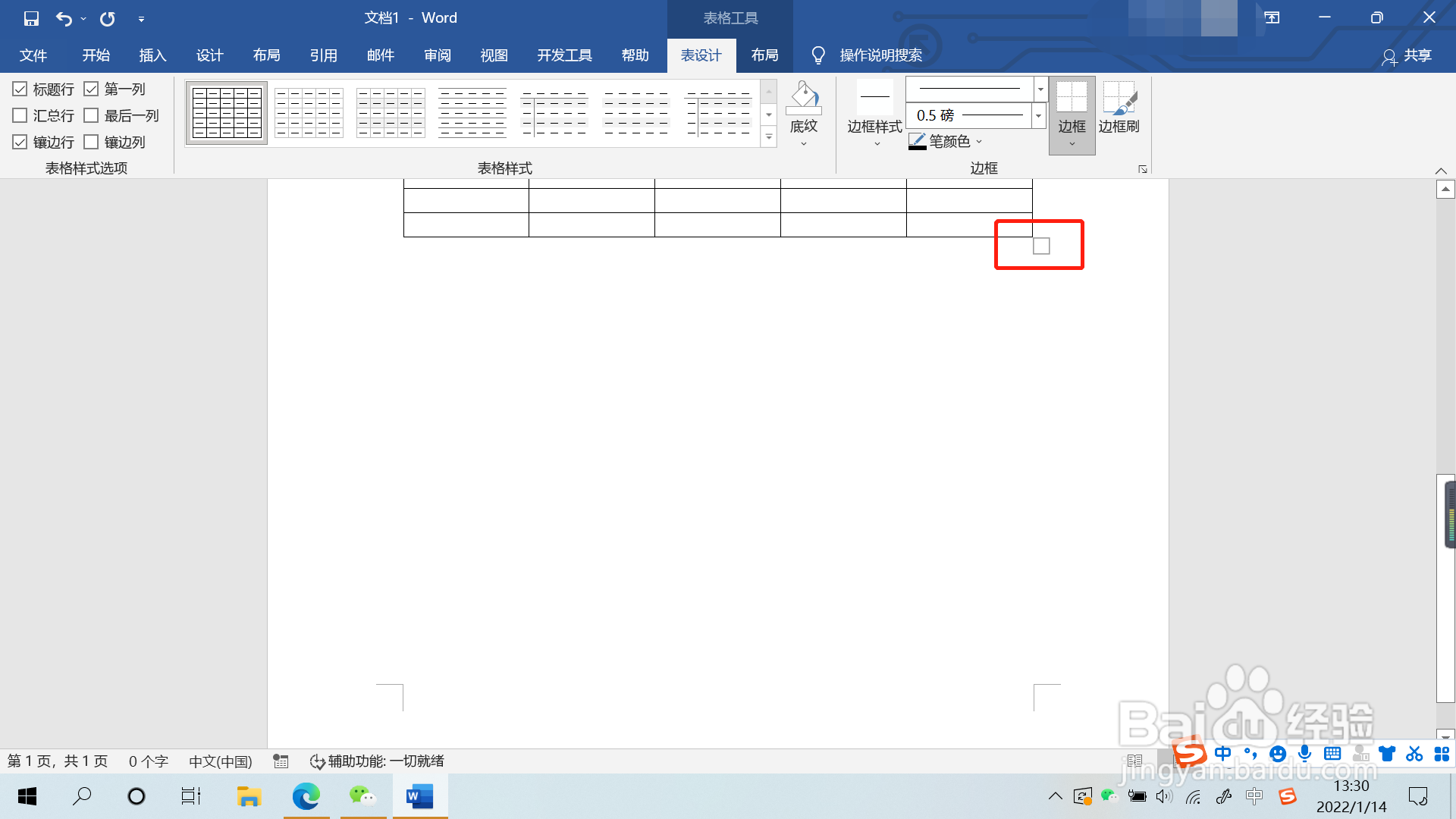Screen dimensions: 1456x819
Task: Click the table resize handle square
Action: click(1041, 246)
